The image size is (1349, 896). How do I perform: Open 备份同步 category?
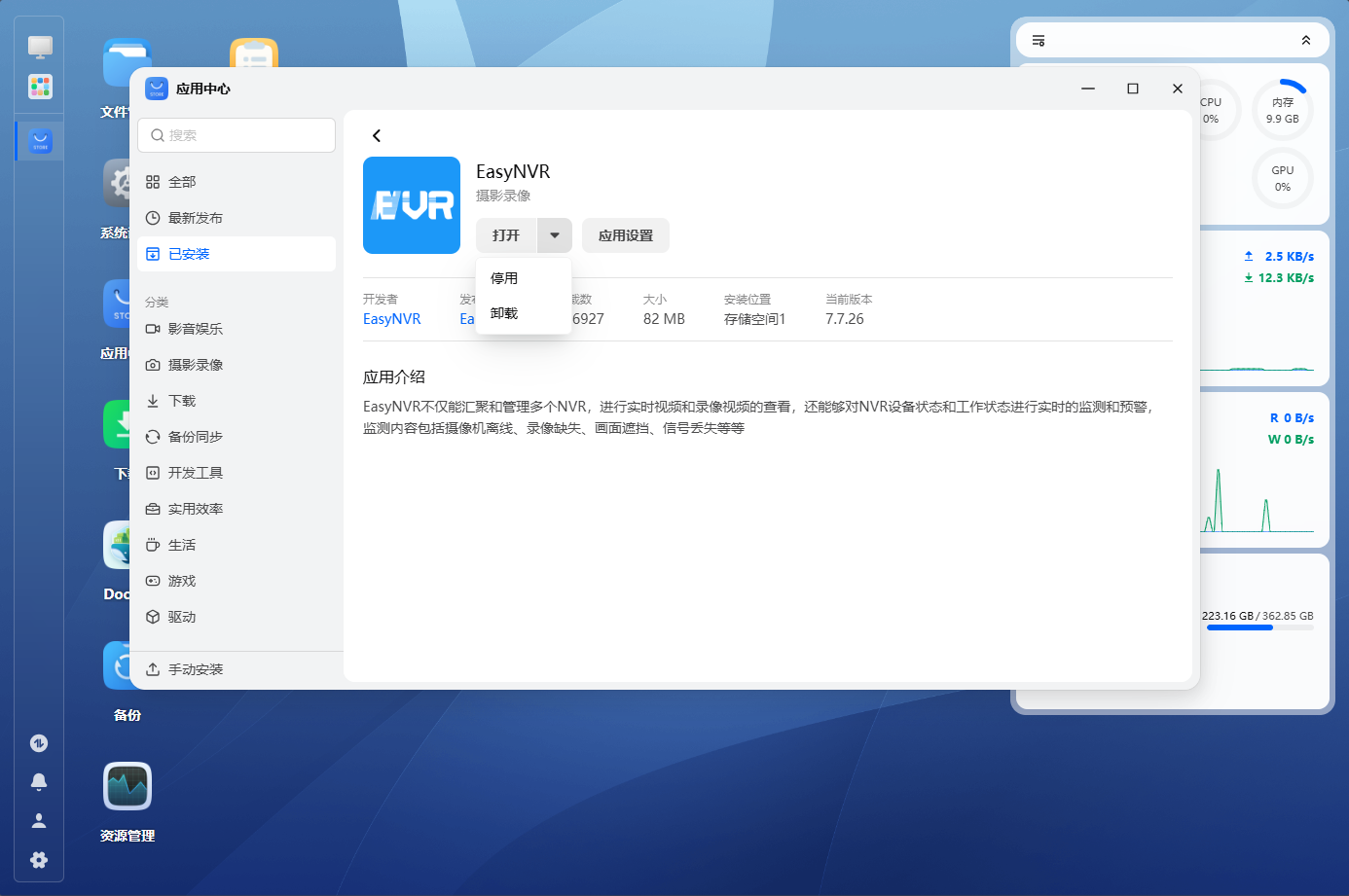point(237,437)
